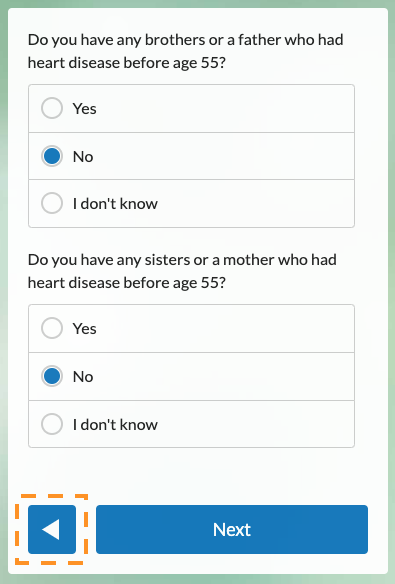395x584 pixels.
Task: Choose I don't know radio for mother question
Action: [52, 424]
